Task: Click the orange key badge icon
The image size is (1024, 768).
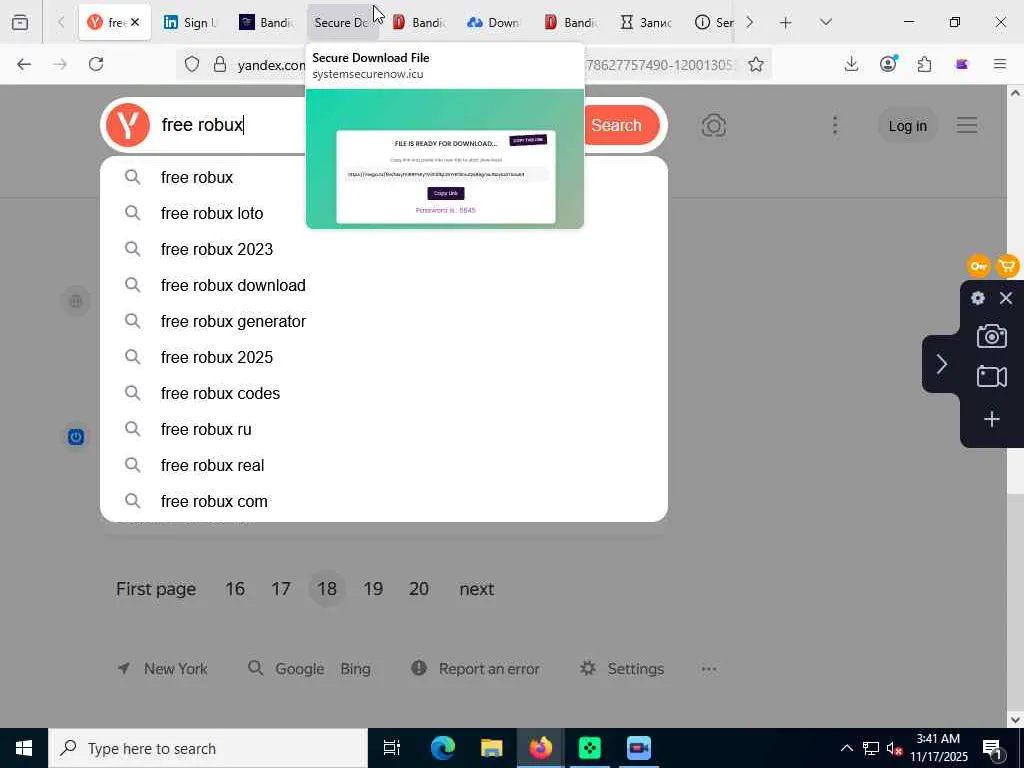Action: click(978, 266)
